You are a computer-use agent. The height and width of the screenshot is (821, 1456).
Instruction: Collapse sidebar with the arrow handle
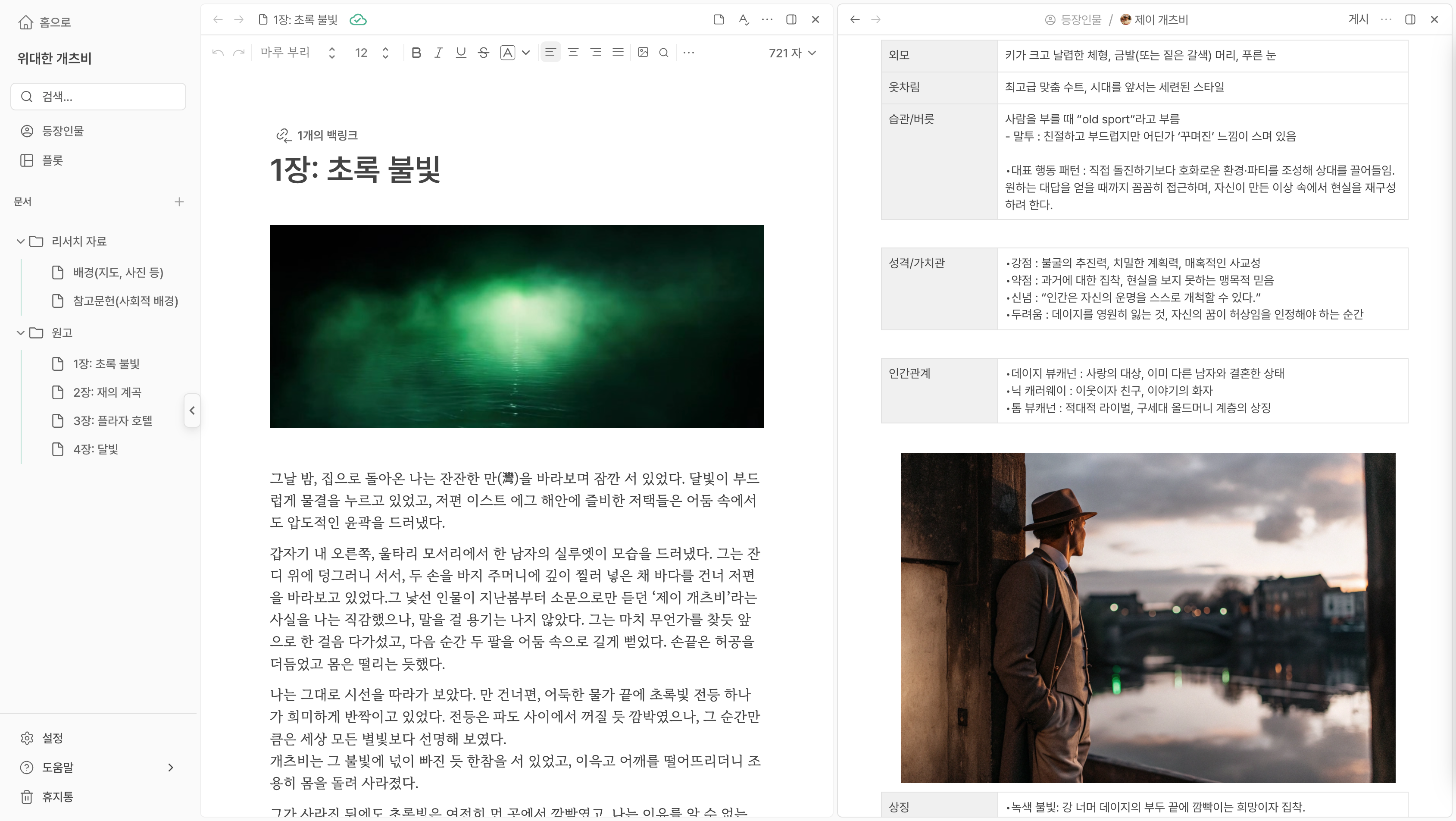192,410
